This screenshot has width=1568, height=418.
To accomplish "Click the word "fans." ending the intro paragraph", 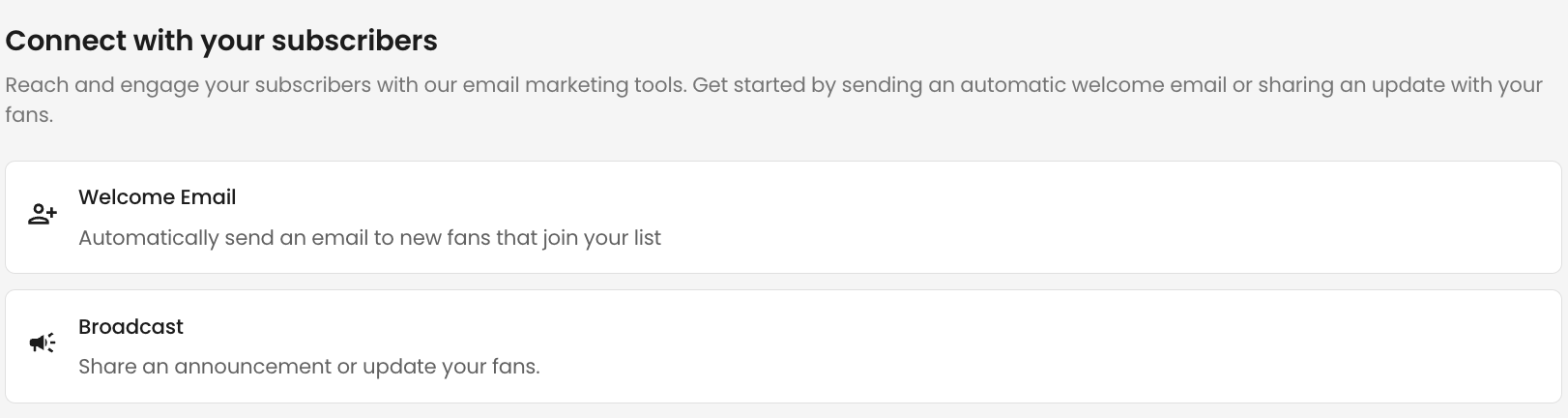I will (29, 115).
